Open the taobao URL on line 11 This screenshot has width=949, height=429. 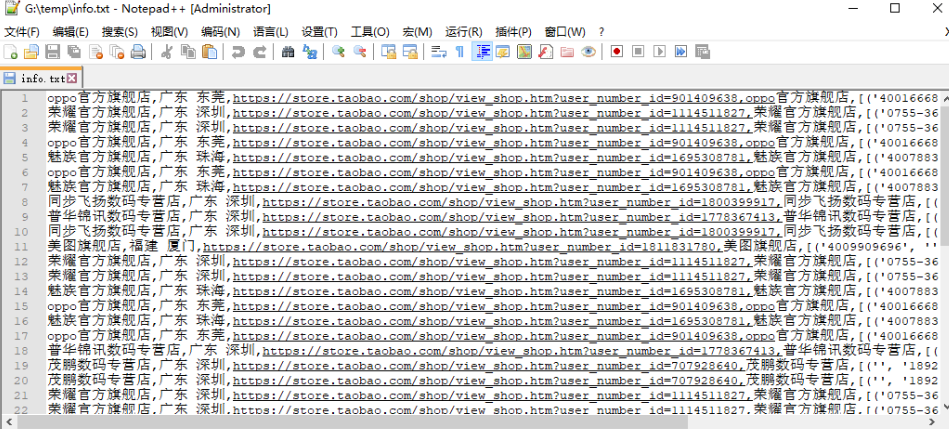[463, 246]
